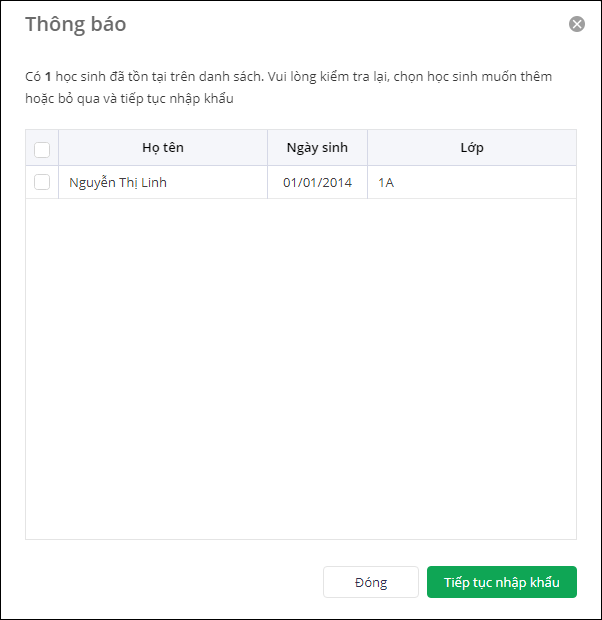Click the bold number 1 in message
This screenshot has height=620, width=602.
pos(48,76)
